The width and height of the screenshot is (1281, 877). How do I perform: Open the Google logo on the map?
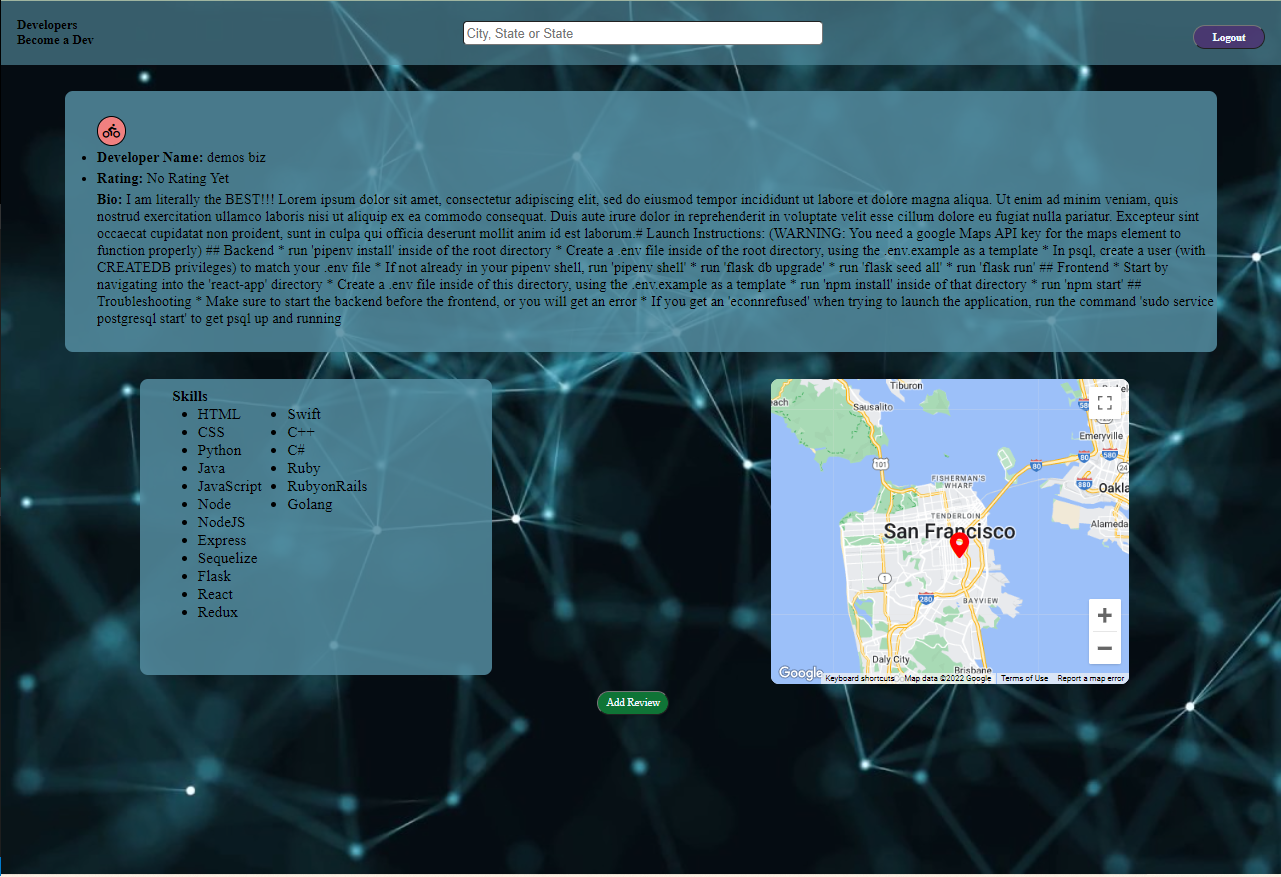tap(800, 673)
